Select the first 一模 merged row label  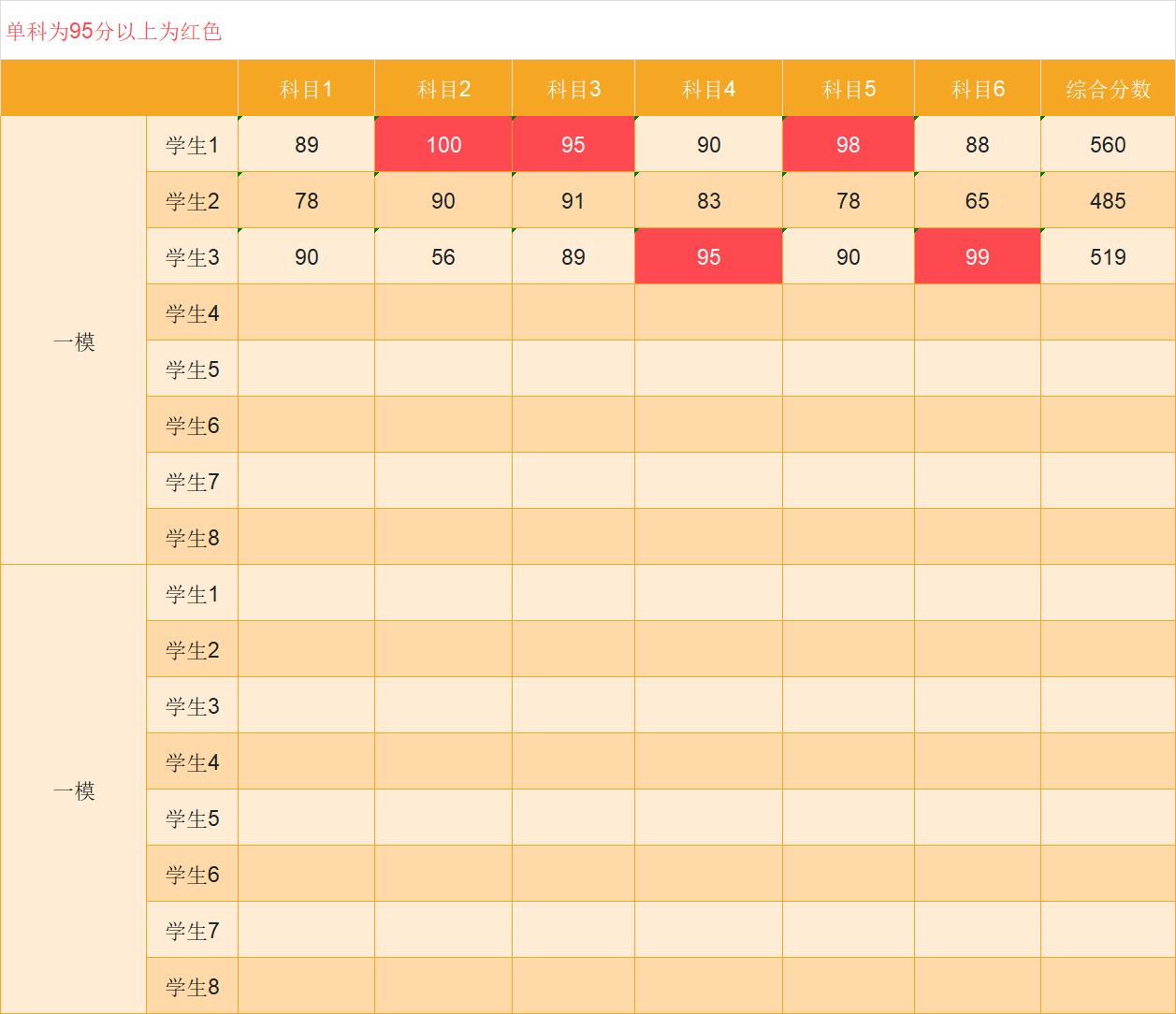(73, 341)
